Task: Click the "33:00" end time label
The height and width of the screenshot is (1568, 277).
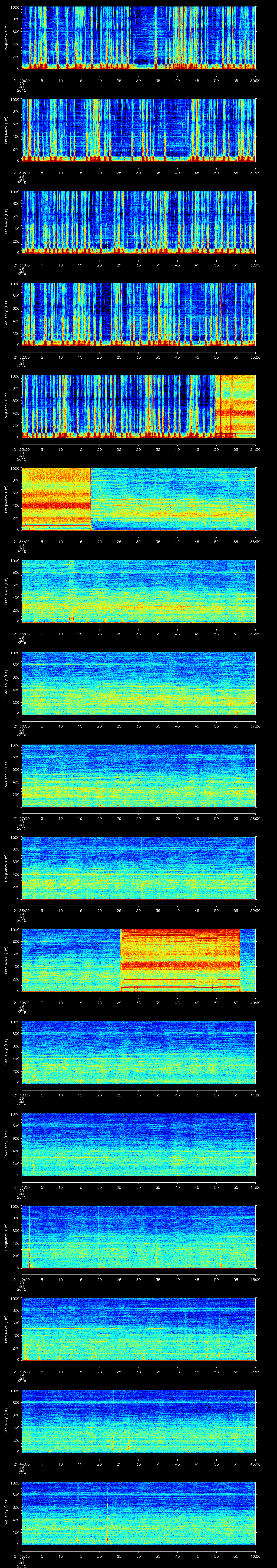Action: click(x=256, y=357)
